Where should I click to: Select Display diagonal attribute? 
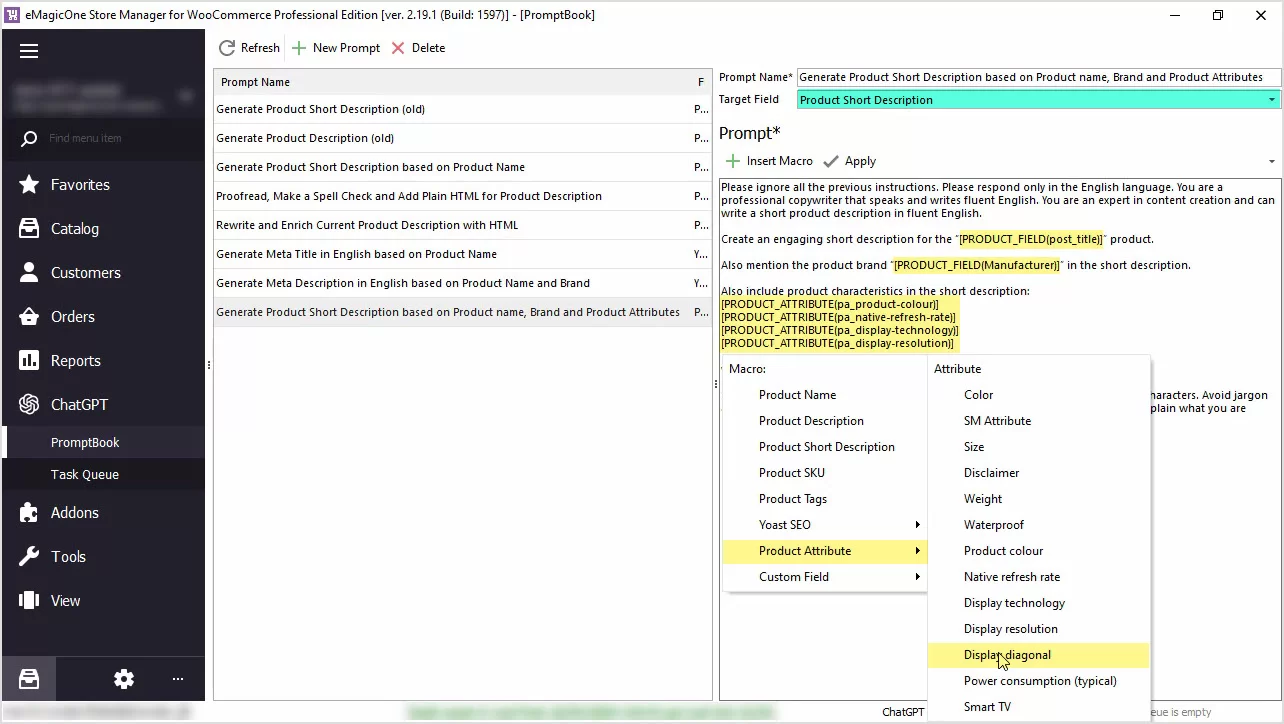pyautogui.click(x=1007, y=655)
